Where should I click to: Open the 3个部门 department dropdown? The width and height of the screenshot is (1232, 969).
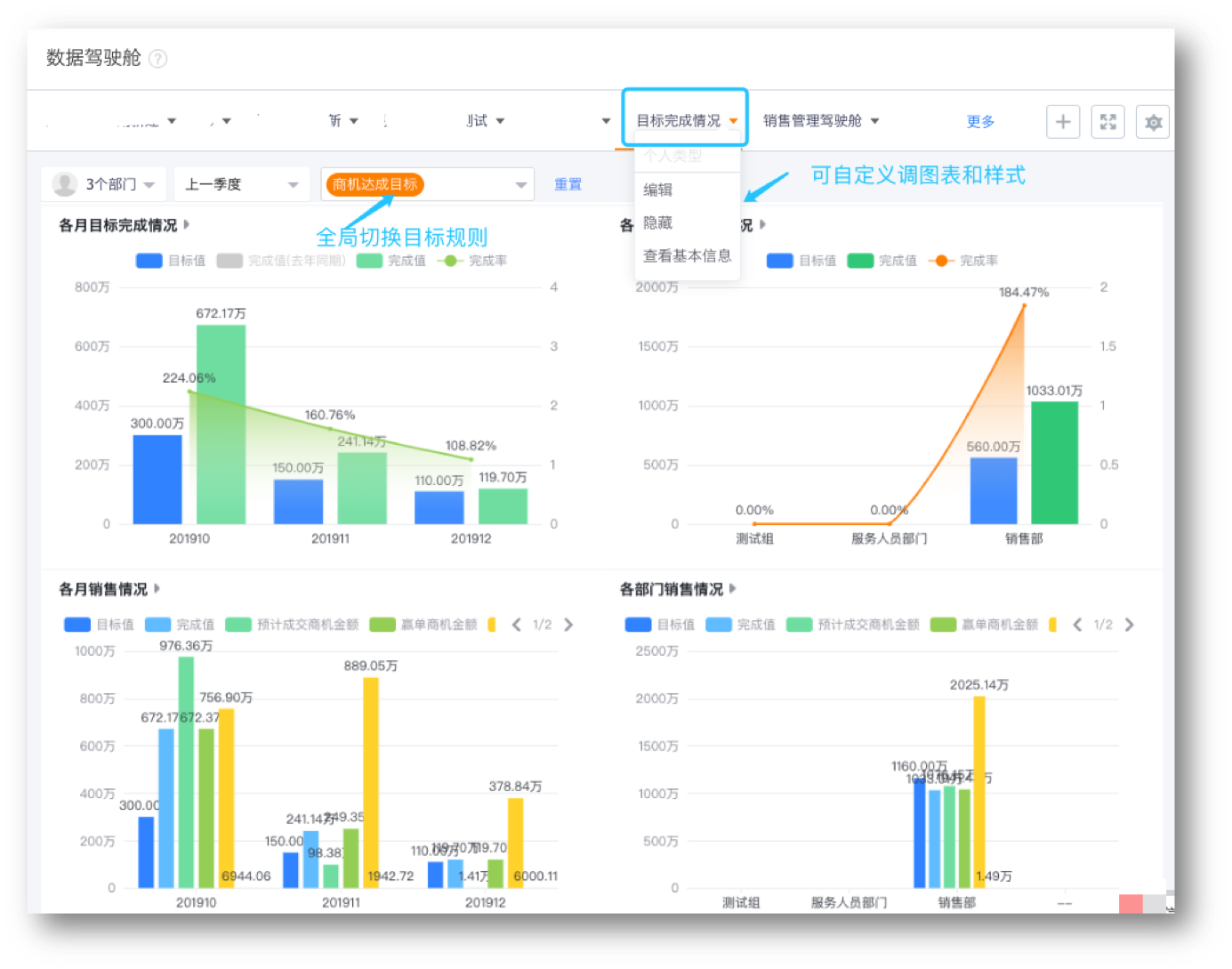pos(104,184)
